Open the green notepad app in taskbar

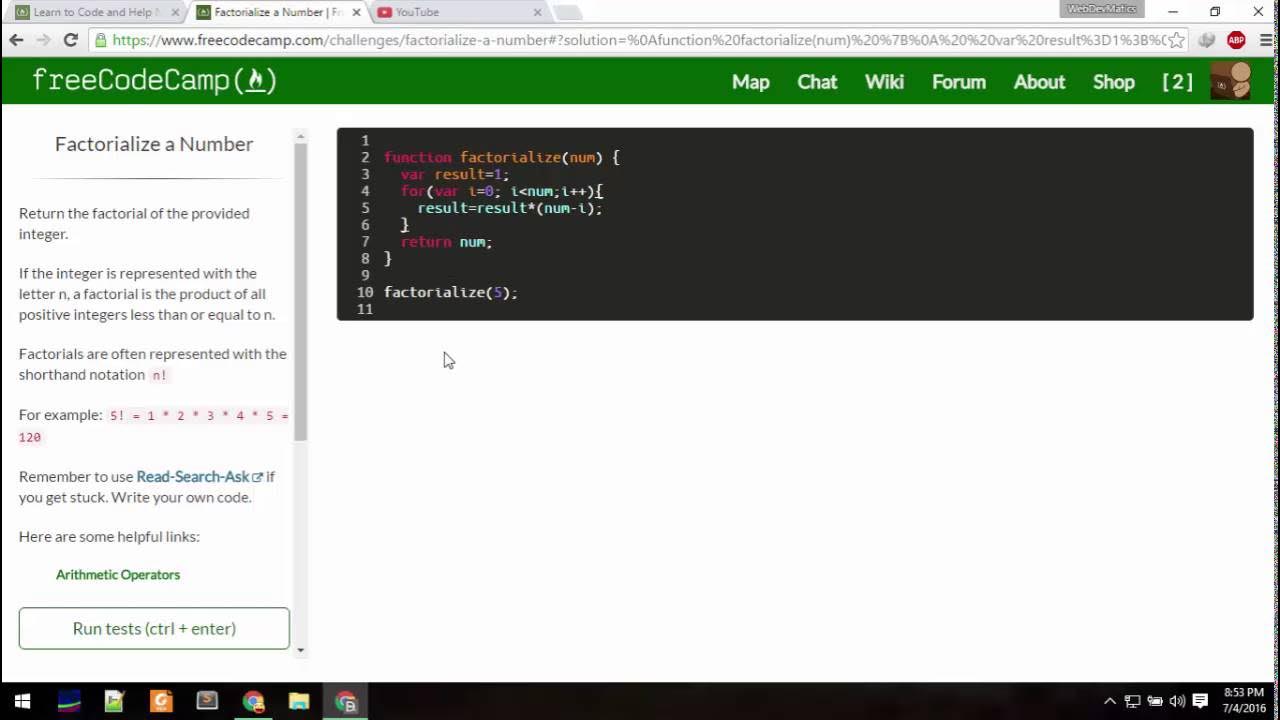pos(114,701)
